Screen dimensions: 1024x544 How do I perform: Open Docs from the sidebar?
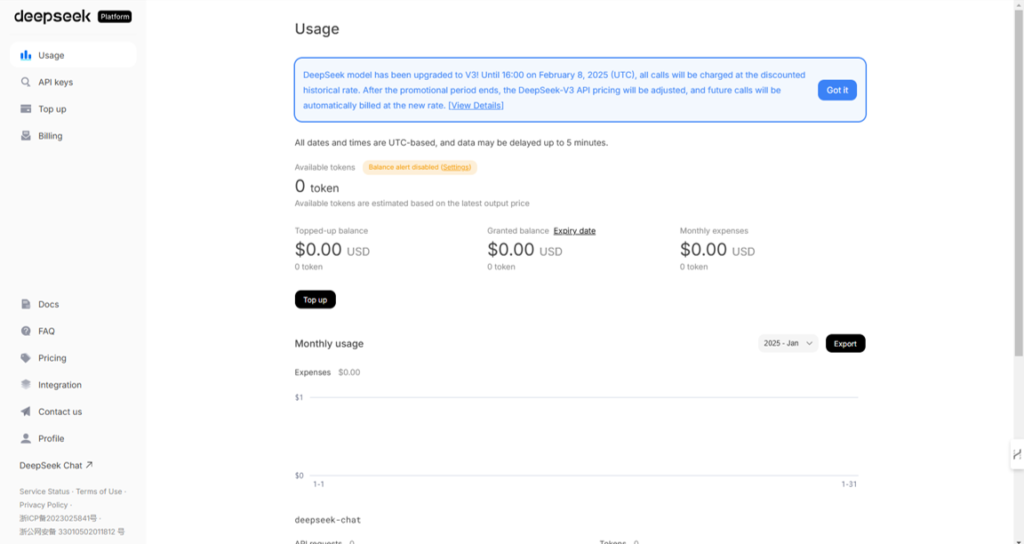click(72, 304)
